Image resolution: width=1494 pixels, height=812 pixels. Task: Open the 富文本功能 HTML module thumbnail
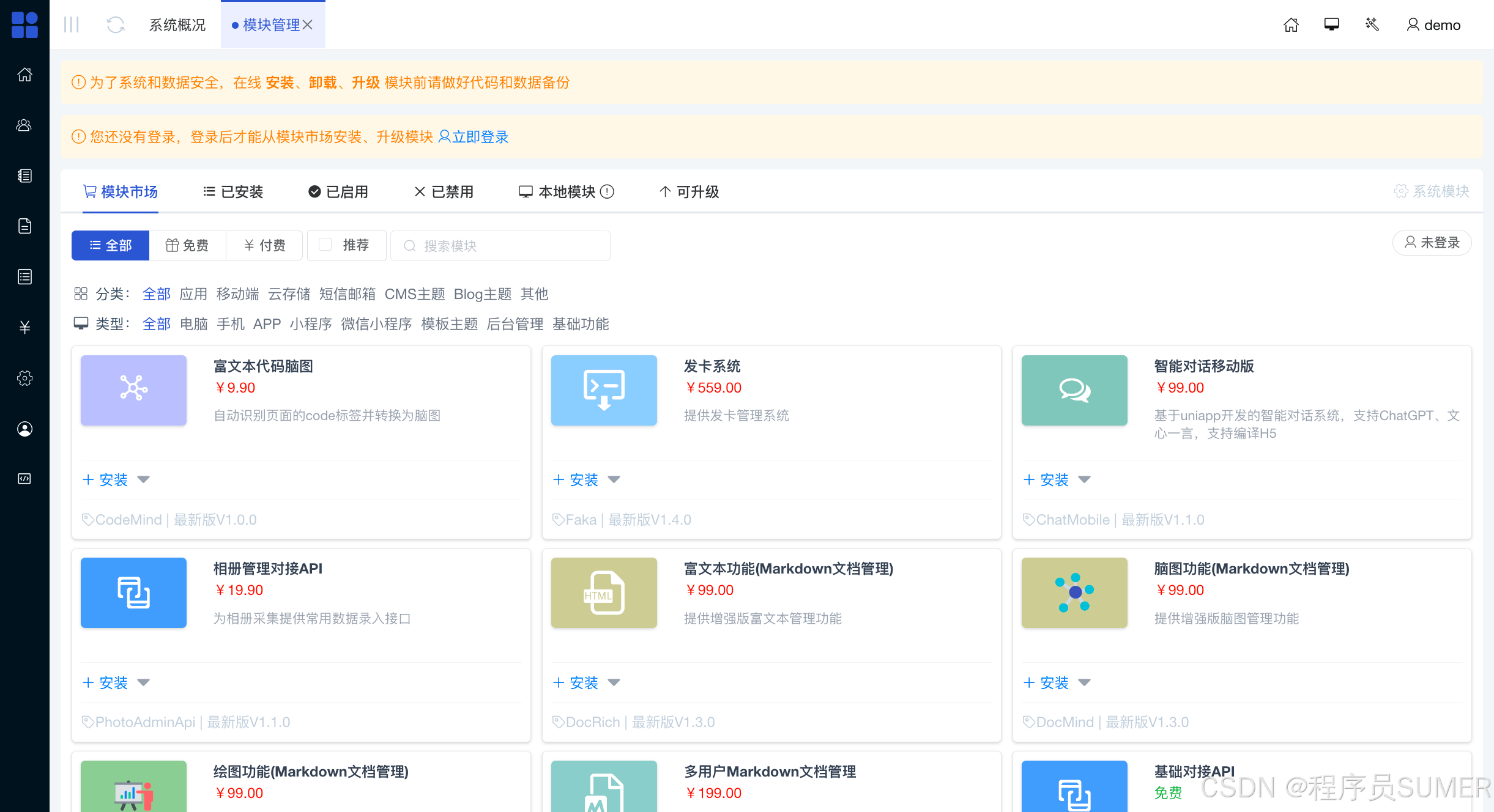(x=604, y=592)
